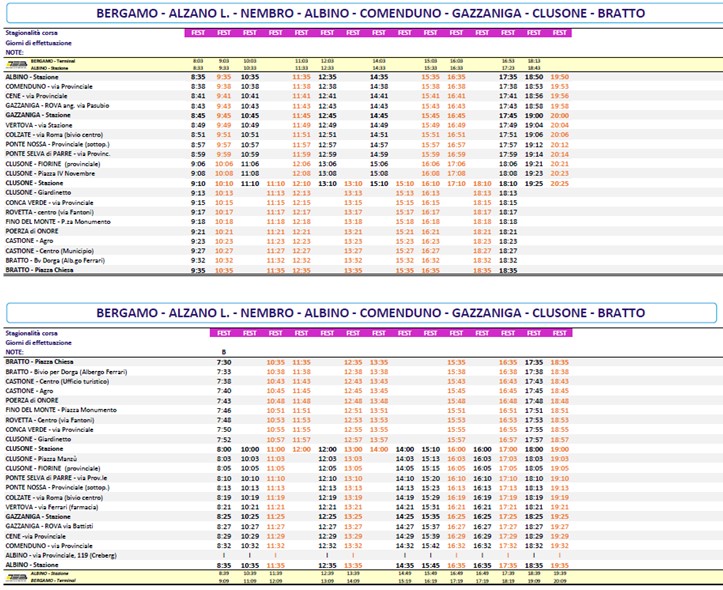The width and height of the screenshot is (723, 590).
Task: Select the GAZZANIGA - ROVA ang. via Pasubio stop
Action: [57, 106]
